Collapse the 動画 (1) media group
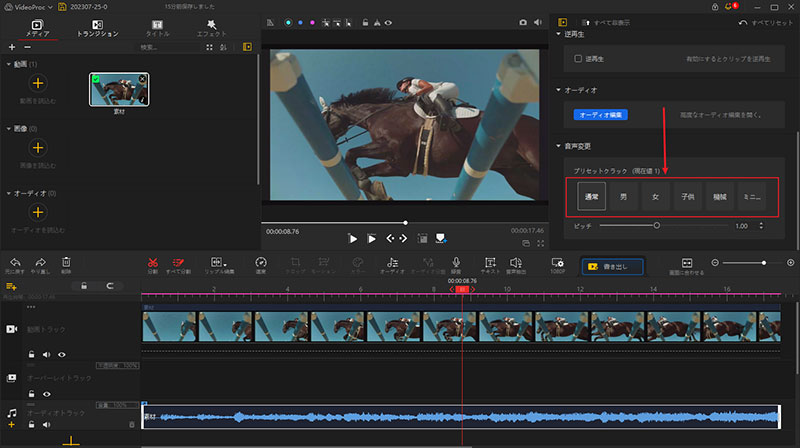 8,64
